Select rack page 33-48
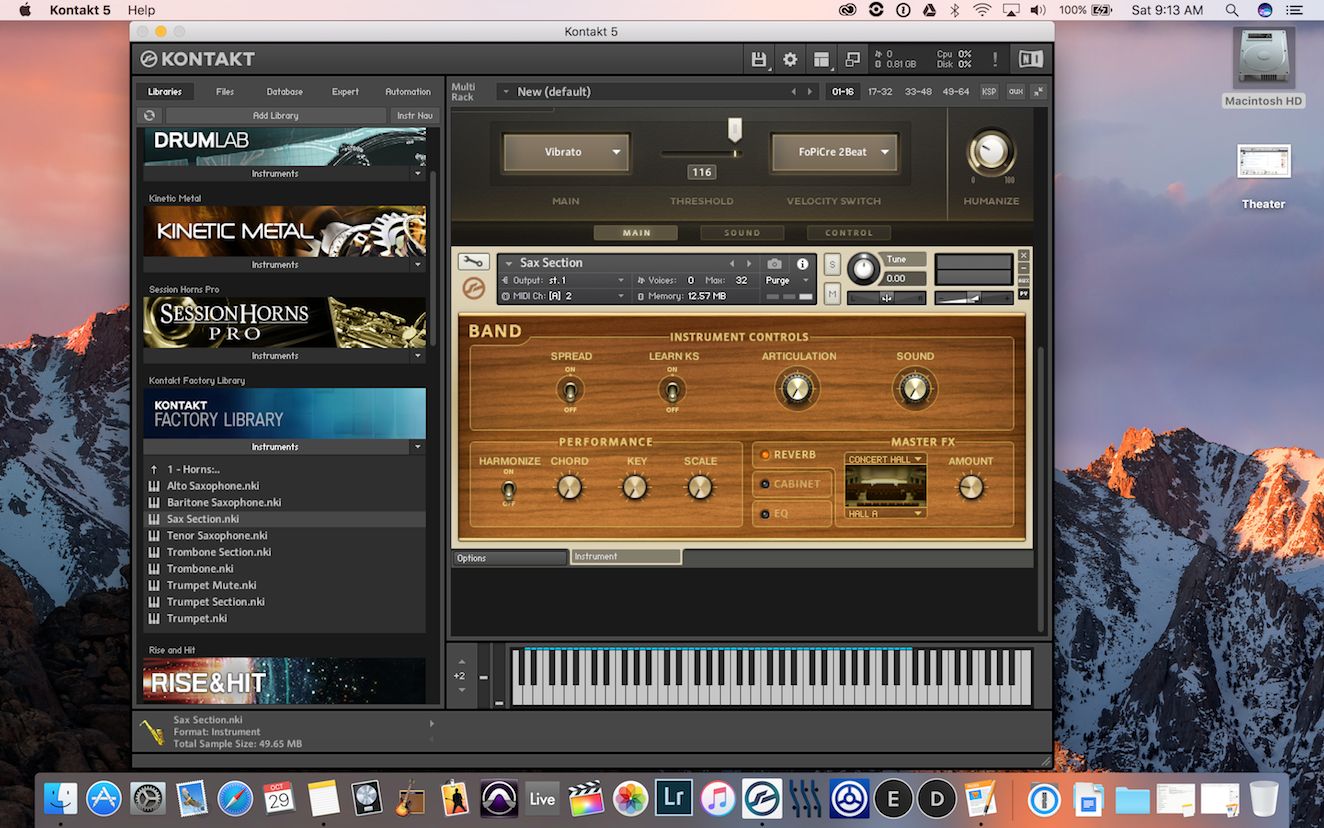 click(918, 91)
